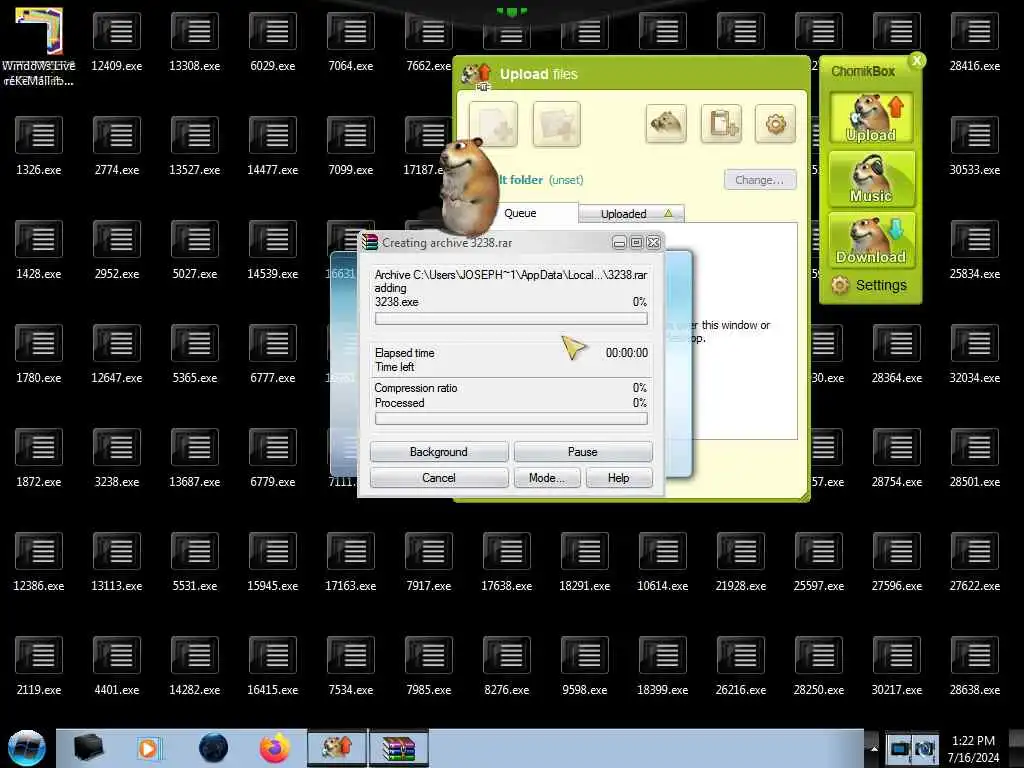Click the 'Upload files' window title
This screenshot has height=768, width=1024.
click(538, 74)
